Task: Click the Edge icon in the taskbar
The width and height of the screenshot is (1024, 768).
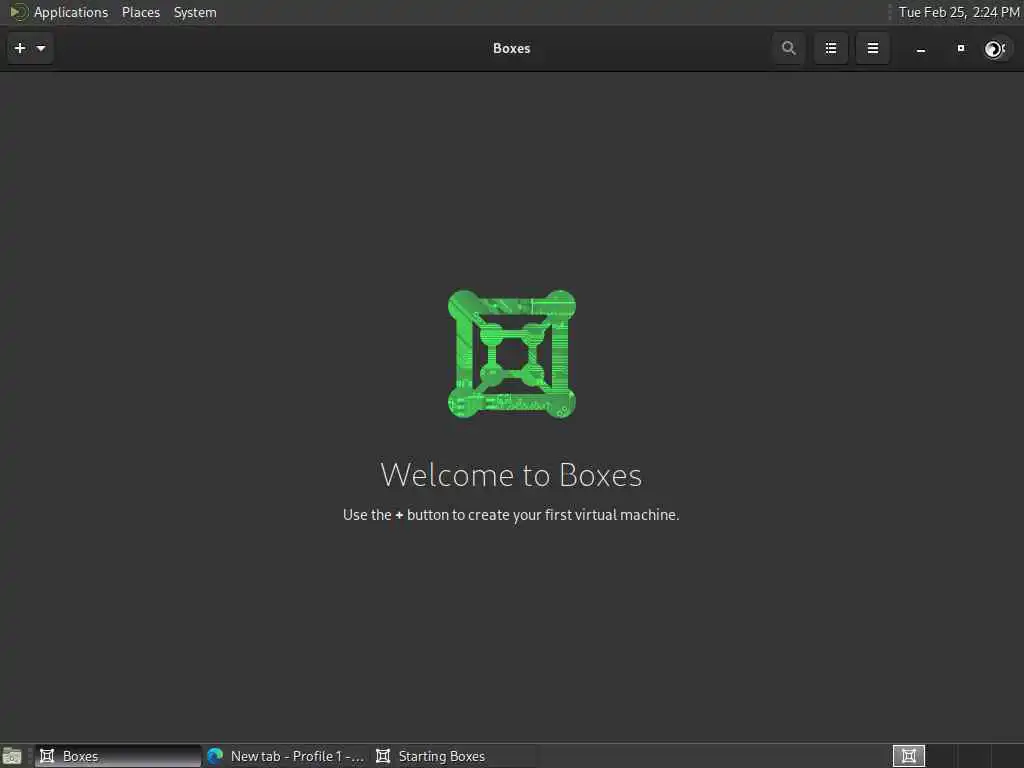Action: [x=215, y=756]
